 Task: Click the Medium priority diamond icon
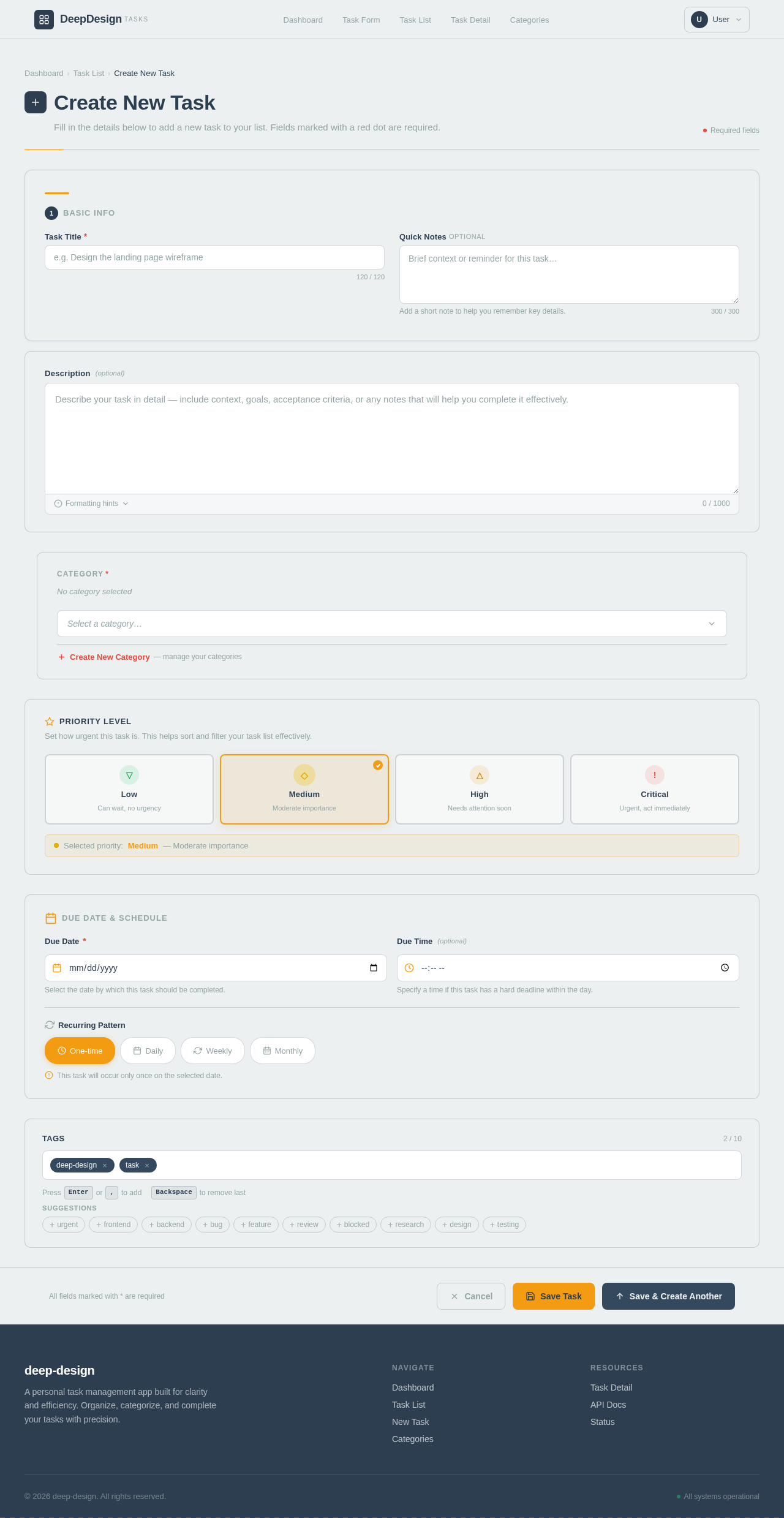click(x=304, y=775)
